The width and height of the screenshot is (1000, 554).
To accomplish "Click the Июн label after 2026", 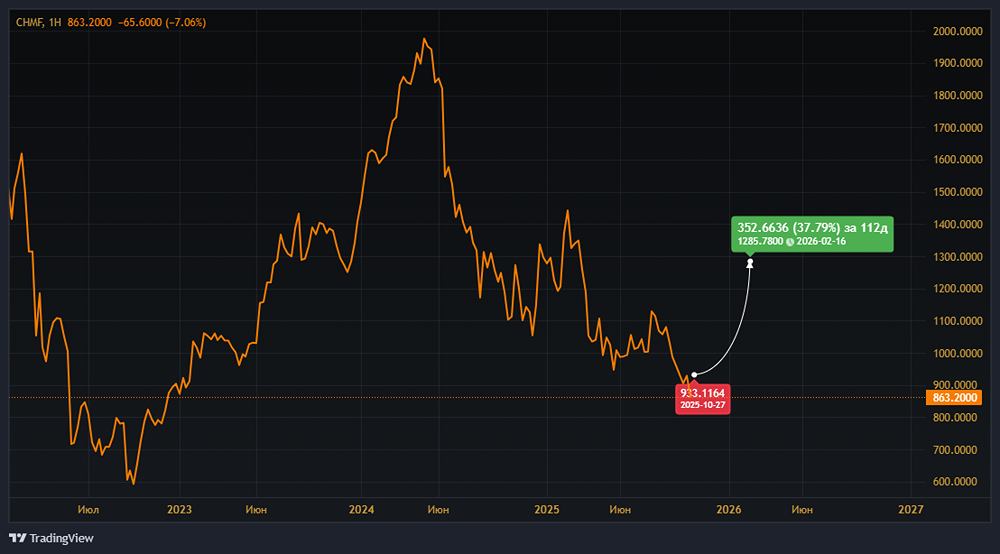I will coord(802,509).
